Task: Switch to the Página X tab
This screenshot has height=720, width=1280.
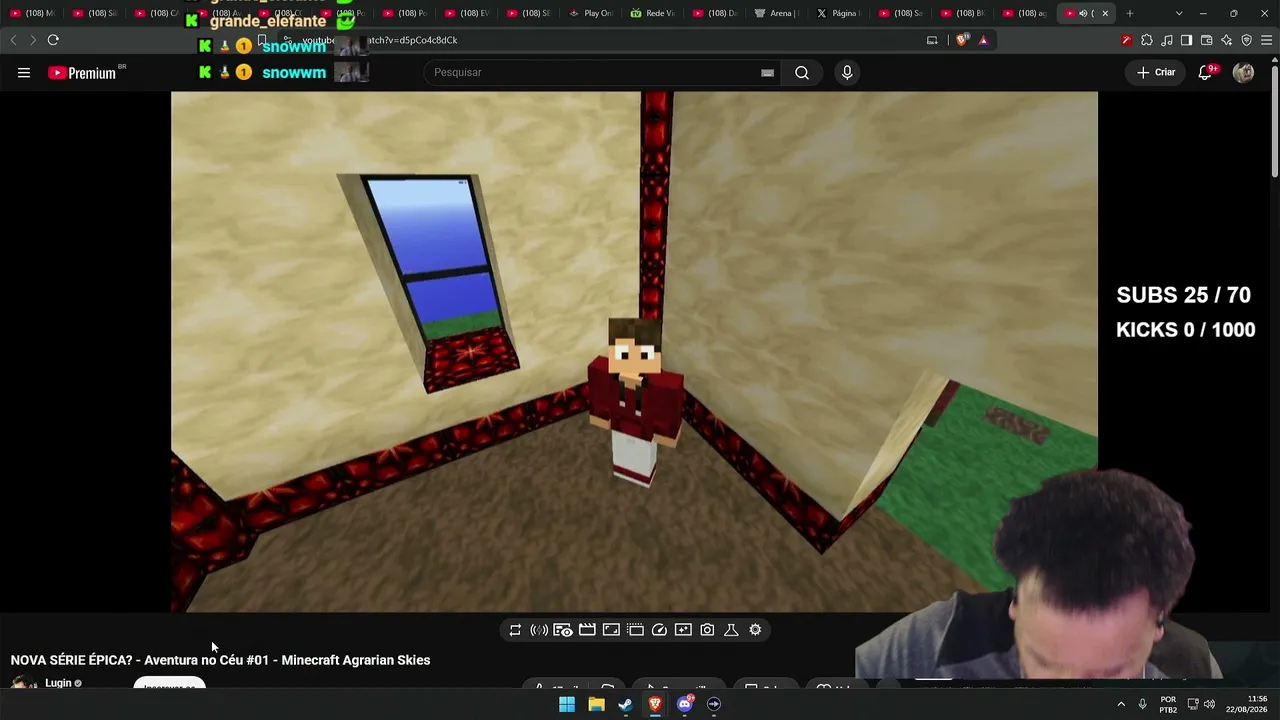Action: point(839,13)
